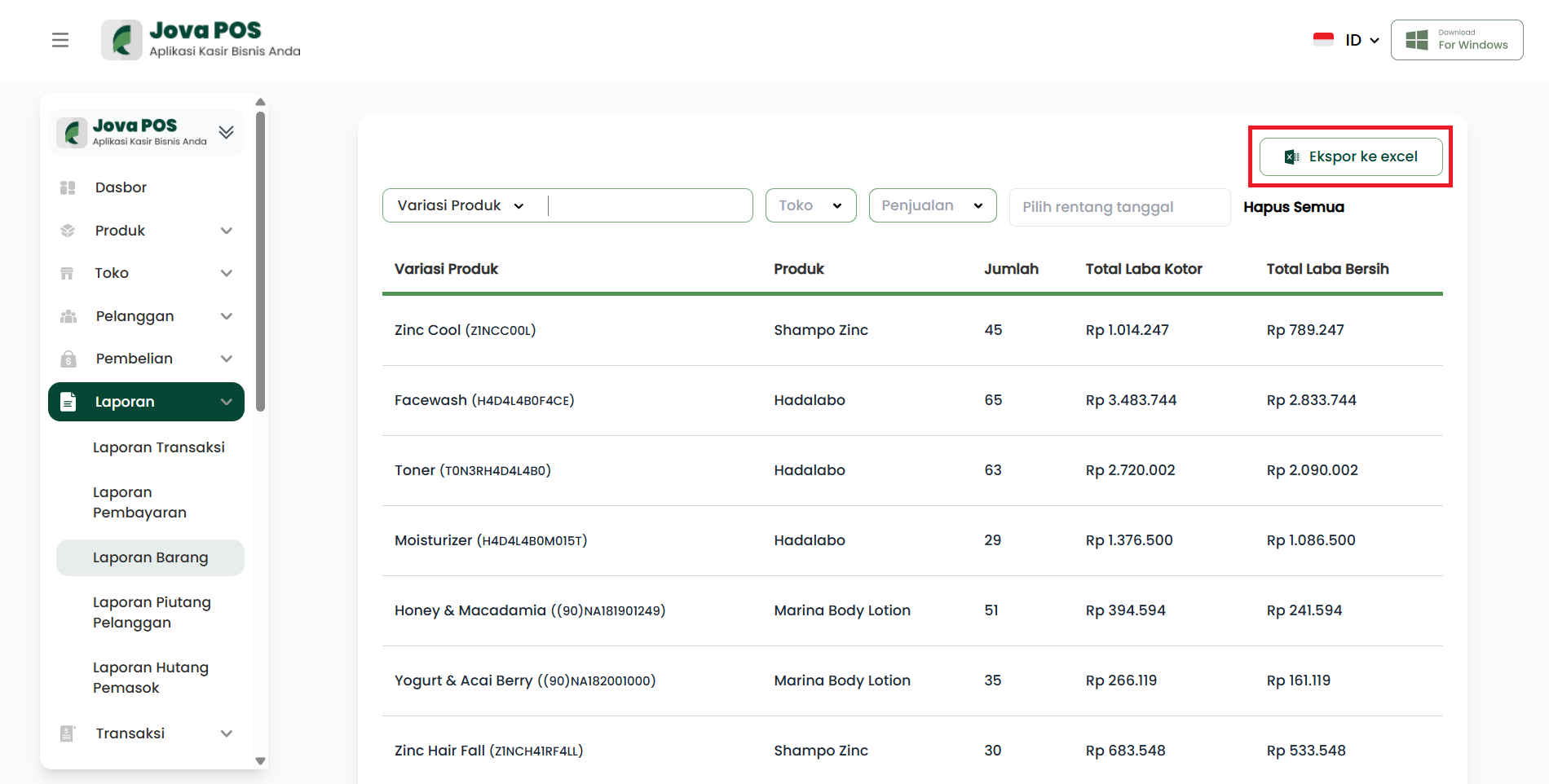
Task: Click the Pembelian bag icon in sidebar
Action: (68, 359)
